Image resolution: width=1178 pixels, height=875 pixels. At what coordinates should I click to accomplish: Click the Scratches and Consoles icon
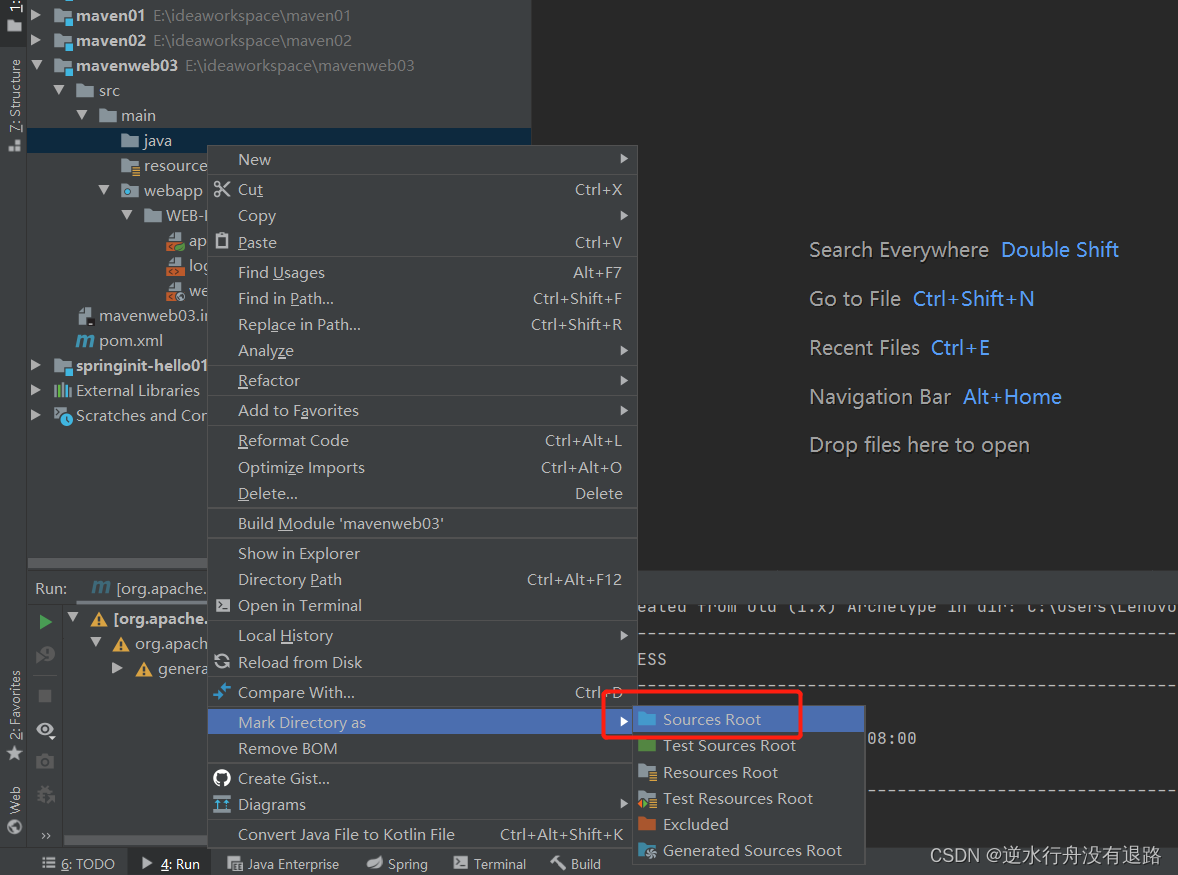(x=63, y=415)
